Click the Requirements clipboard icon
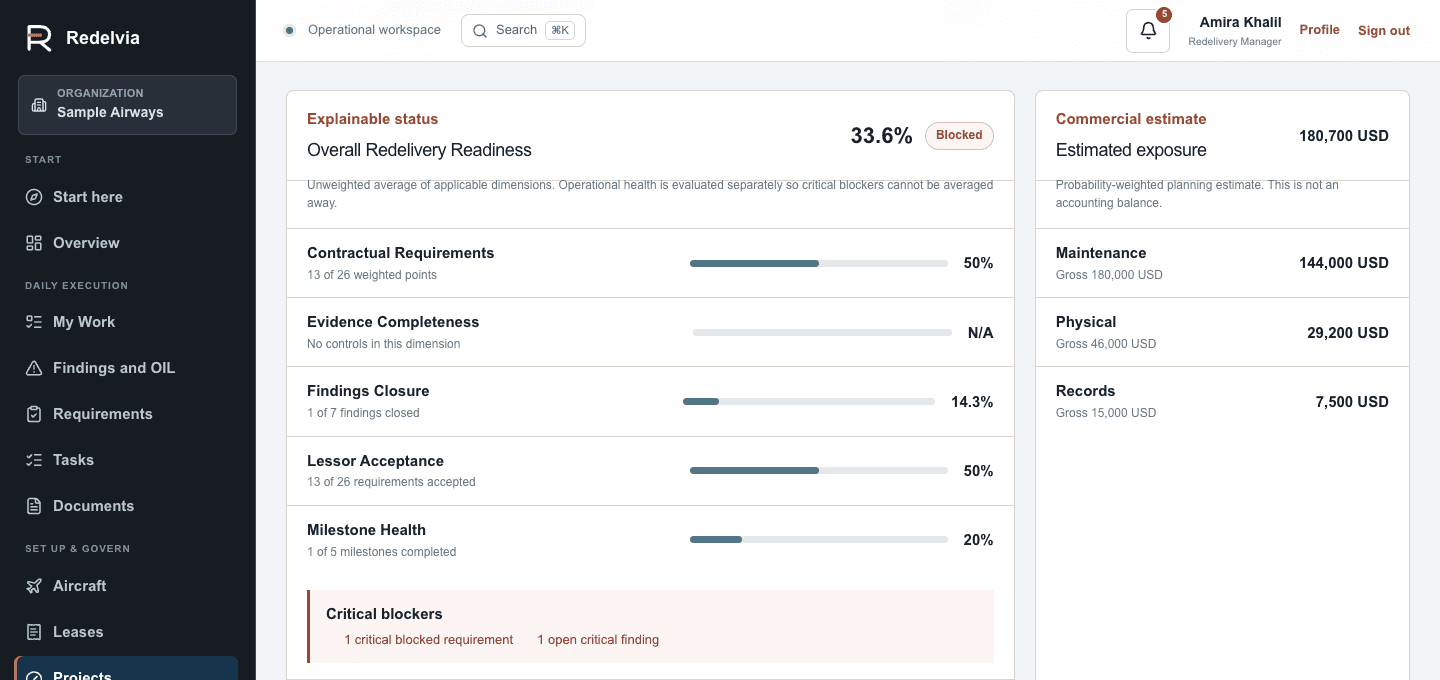The image size is (1440, 680). pos(34,414)
